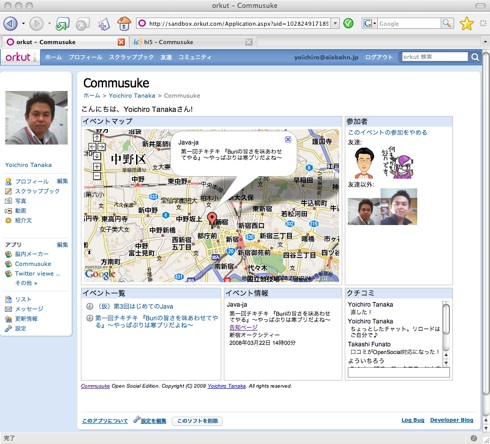490x444 pixels.
Task: Click the browser URL address field
Action: 238,23
